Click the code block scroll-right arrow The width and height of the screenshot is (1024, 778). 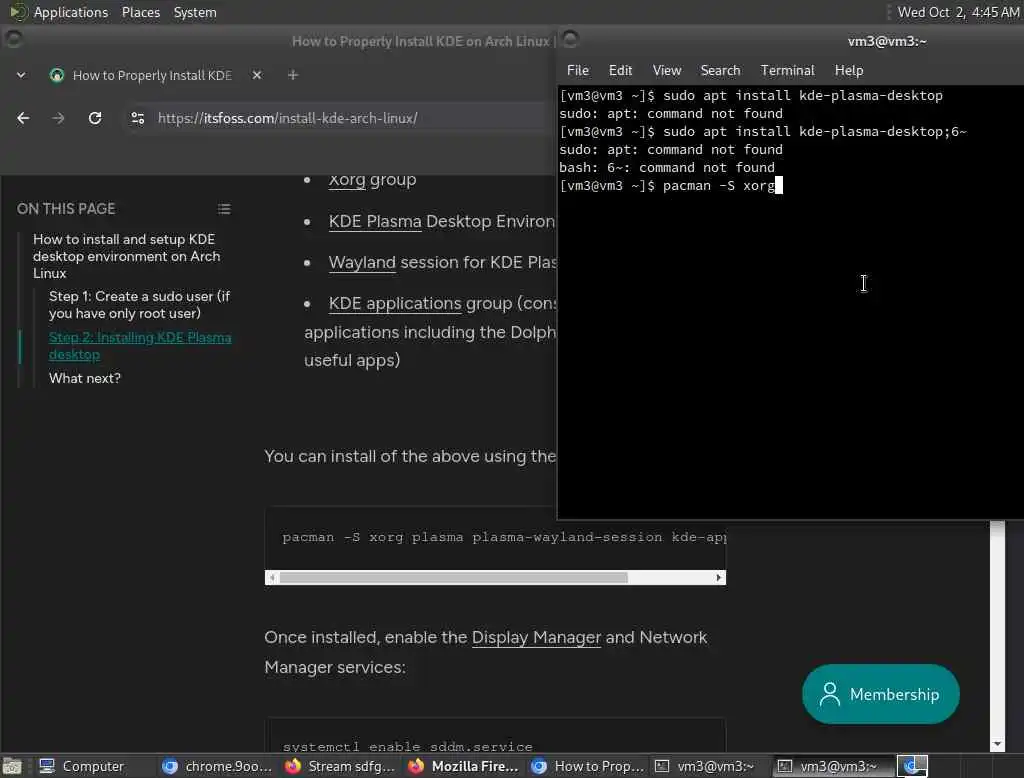click(718, 577)
